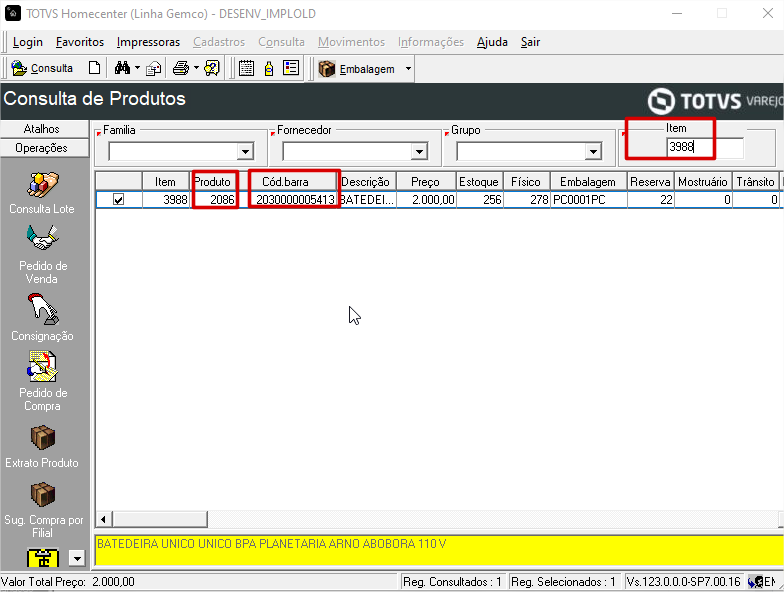Click the Trânsito column header
This screenshot has width=784, height=592.
click(756, 182)
